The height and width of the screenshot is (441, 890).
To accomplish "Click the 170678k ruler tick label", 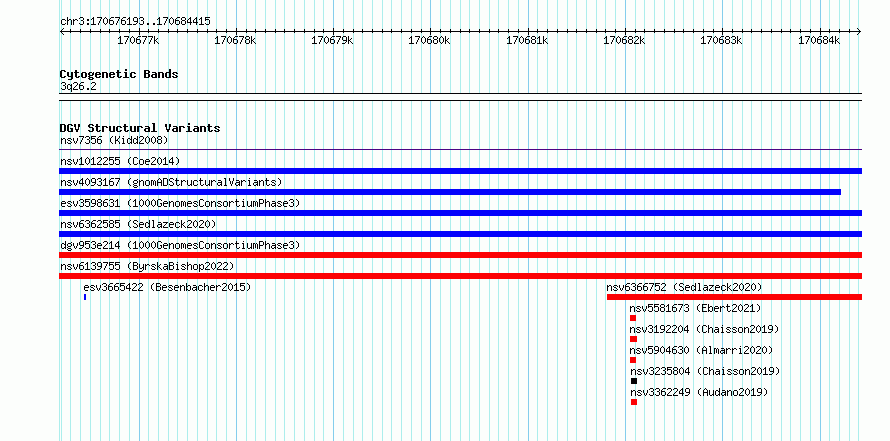I will (235, 40).
